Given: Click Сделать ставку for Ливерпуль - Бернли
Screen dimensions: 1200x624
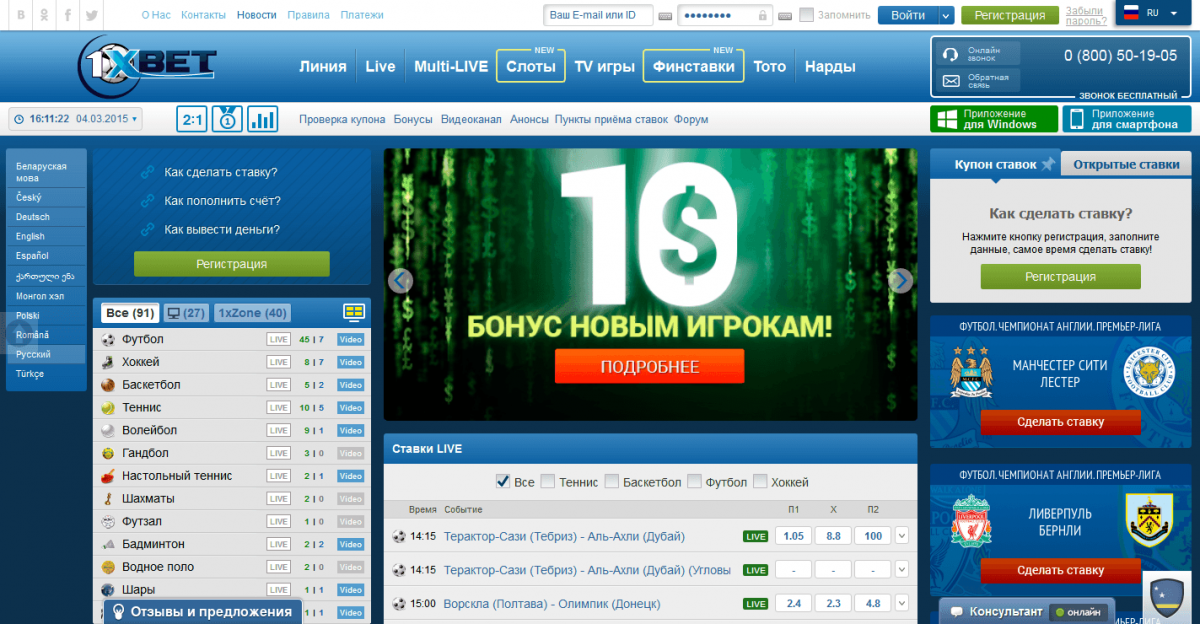Looking at the screenshot, I should point(1060,571).
